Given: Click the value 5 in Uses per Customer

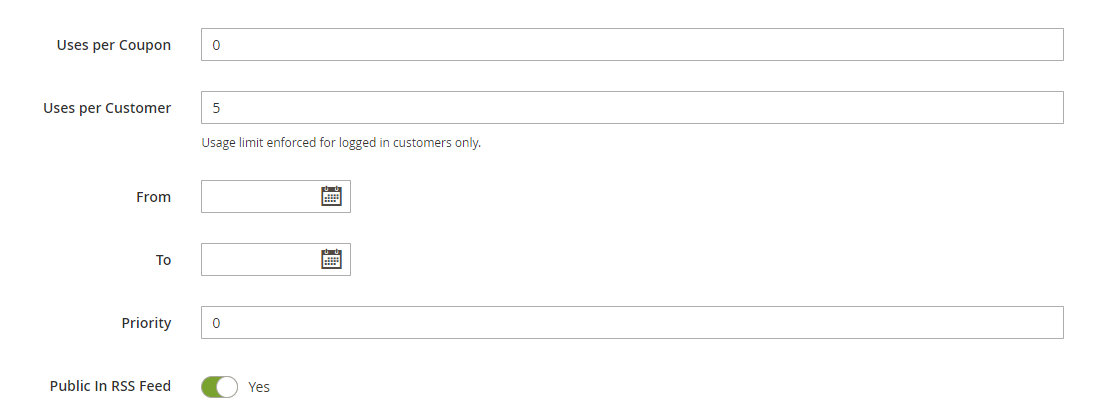Looking at the screenshot, I should tap(216, 108).
